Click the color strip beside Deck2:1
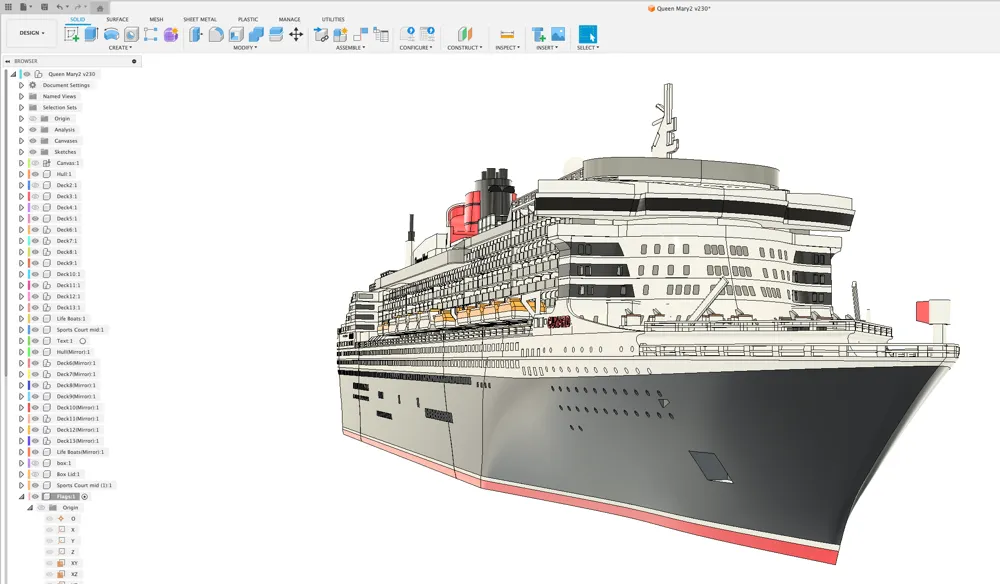The image size is (1000, 584). (27, 184)
